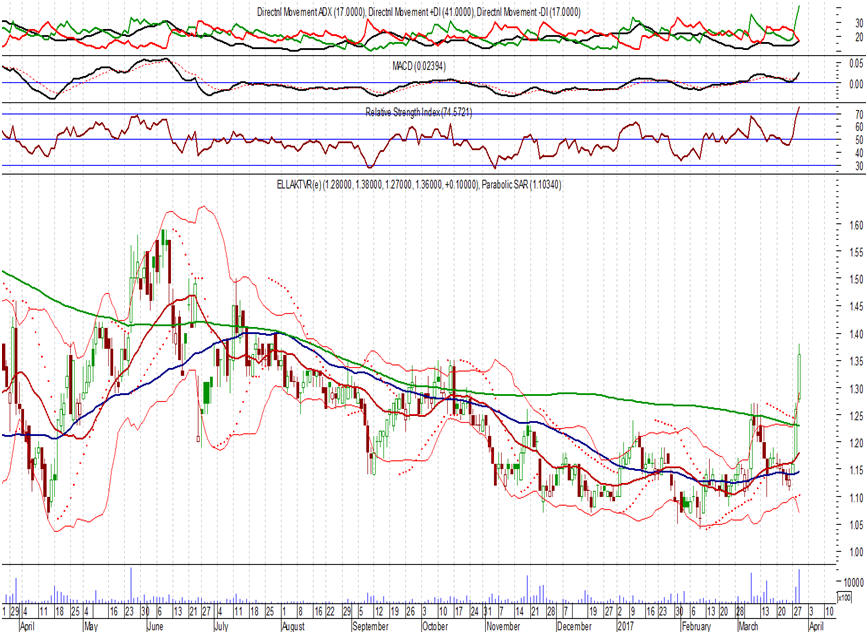Select the tallest volume bar at chart's right end
868x634 pixels.
coord(800,583)
